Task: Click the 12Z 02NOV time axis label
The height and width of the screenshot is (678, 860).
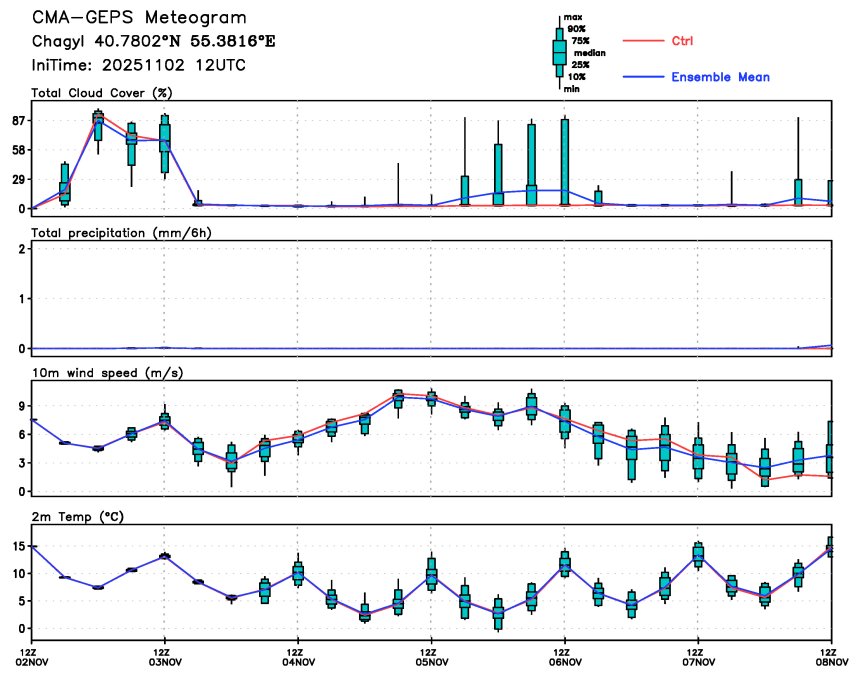Action: coord(32,657)
